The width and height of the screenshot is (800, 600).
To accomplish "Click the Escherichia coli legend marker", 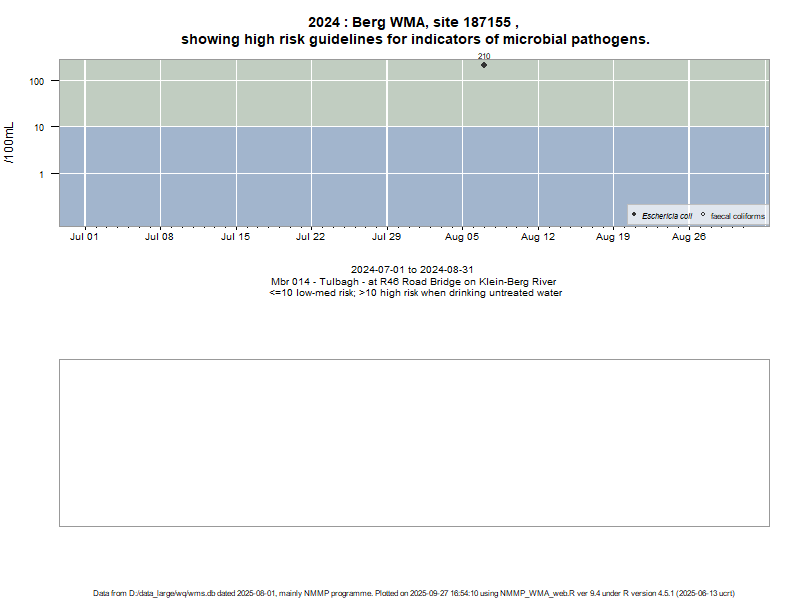I will [x=634, y=215].
